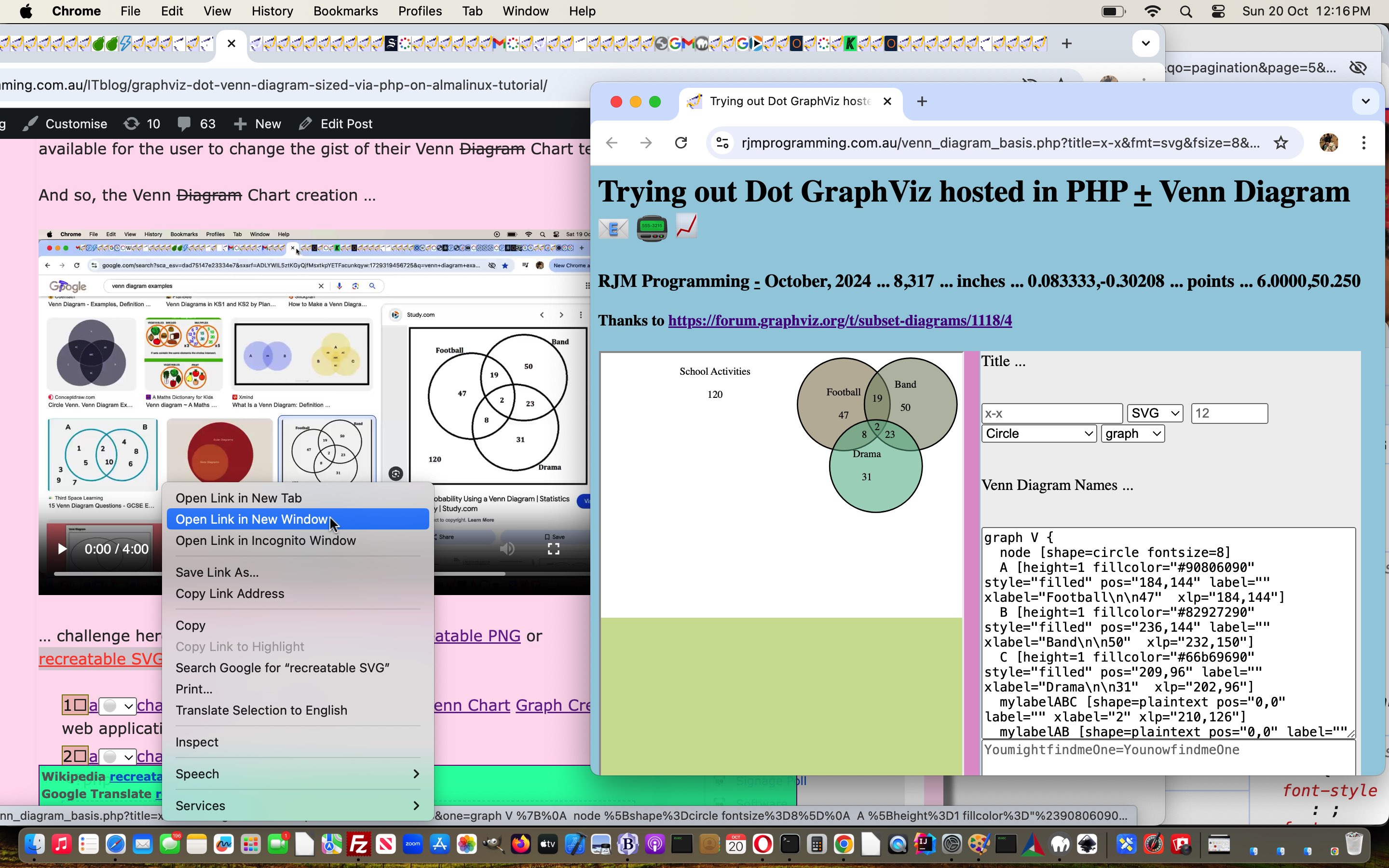Screen dimensions: 1389x868
Task: Open Control Centre in the menu bar
Action: point(1218,12)
